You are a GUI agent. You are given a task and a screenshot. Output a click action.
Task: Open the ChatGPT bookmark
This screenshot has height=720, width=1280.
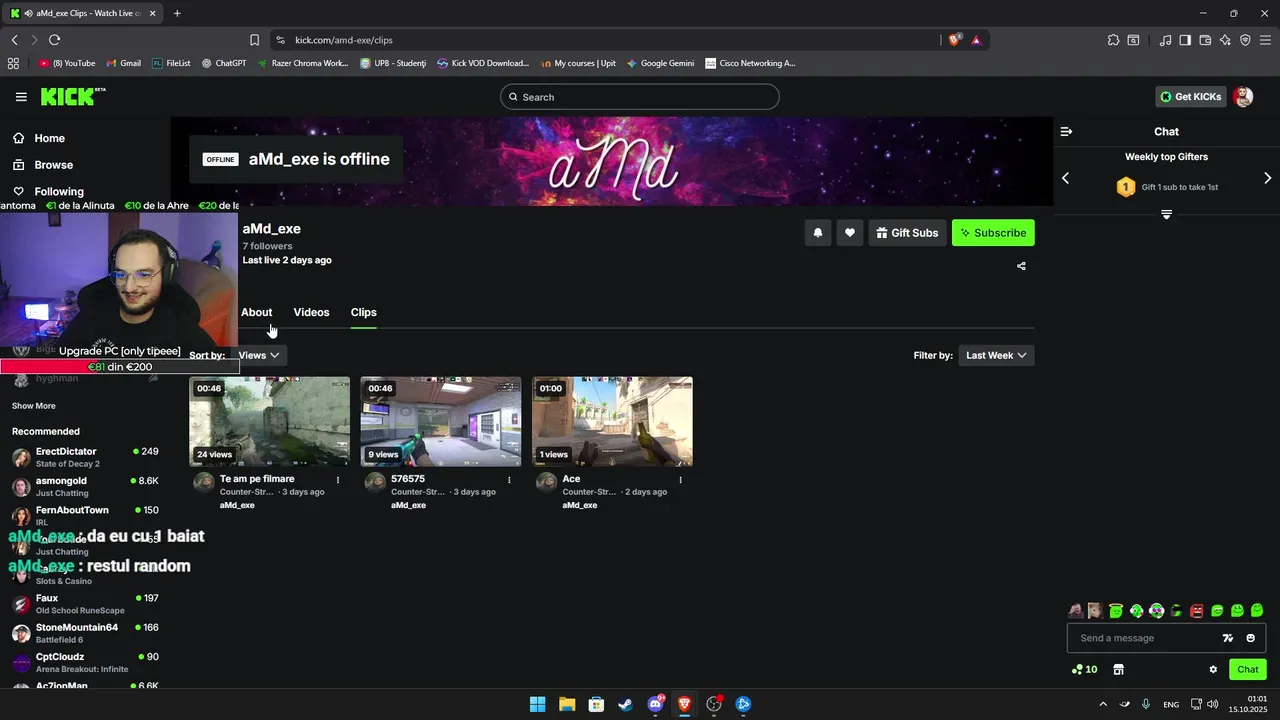[224, 63]
